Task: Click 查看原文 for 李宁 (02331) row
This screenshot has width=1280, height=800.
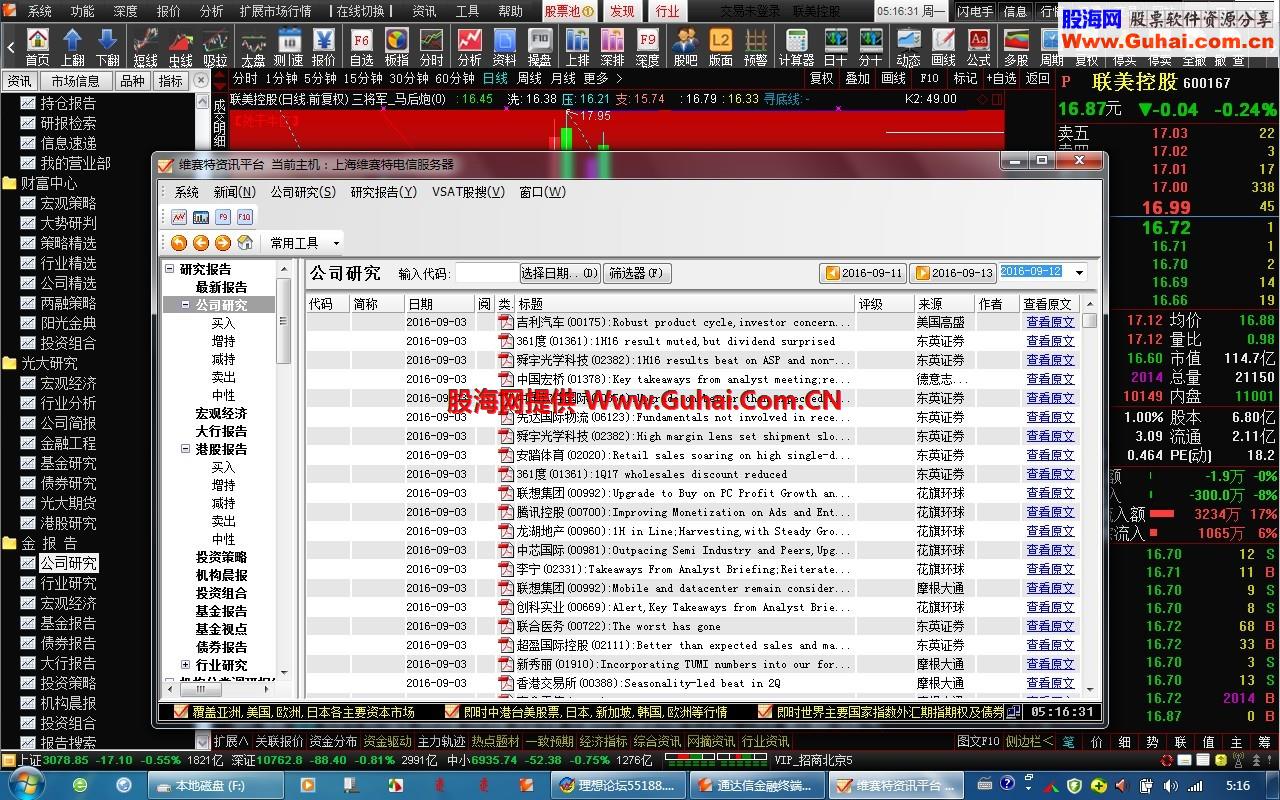Action: [x=1050, y=569]
